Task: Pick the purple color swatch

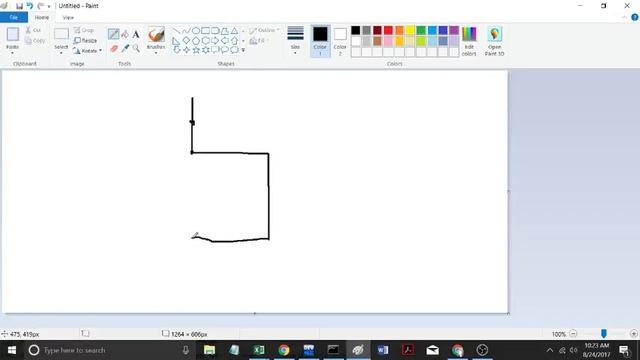Action: [454, 30]
